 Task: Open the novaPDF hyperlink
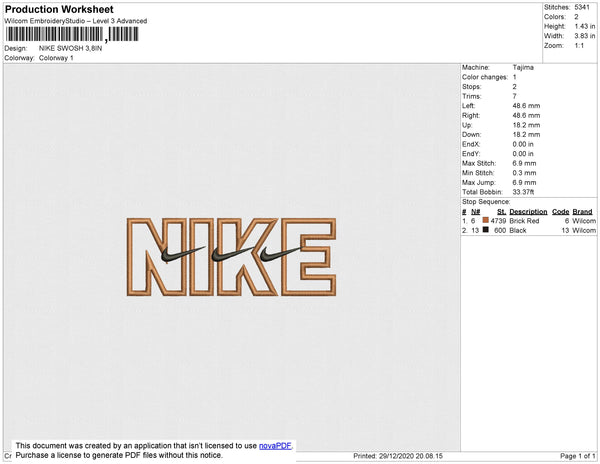[x=275, y=446]
